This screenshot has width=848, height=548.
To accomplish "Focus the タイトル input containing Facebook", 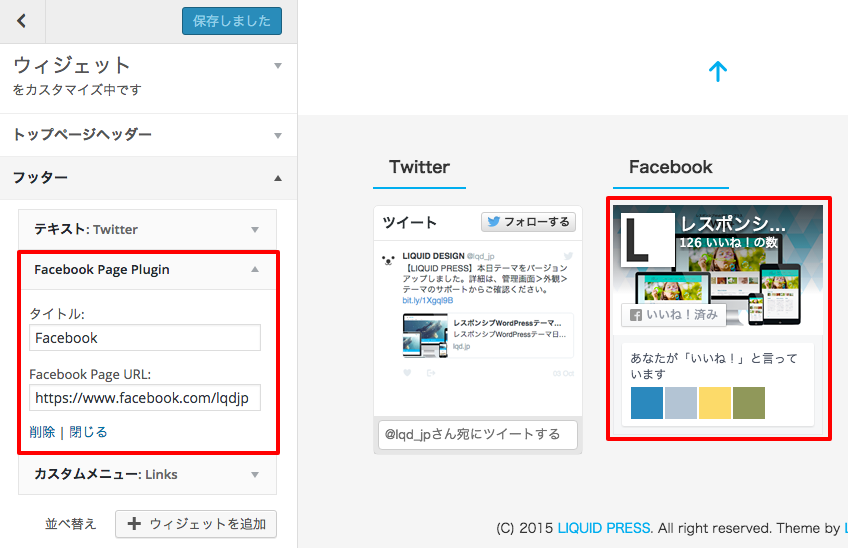I will point(145,338).
